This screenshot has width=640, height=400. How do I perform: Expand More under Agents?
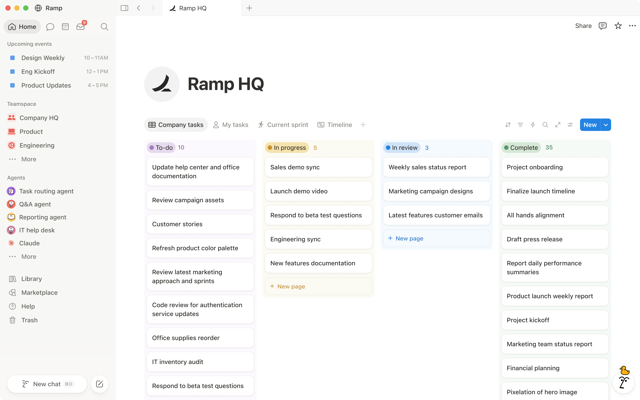(29, 257)
